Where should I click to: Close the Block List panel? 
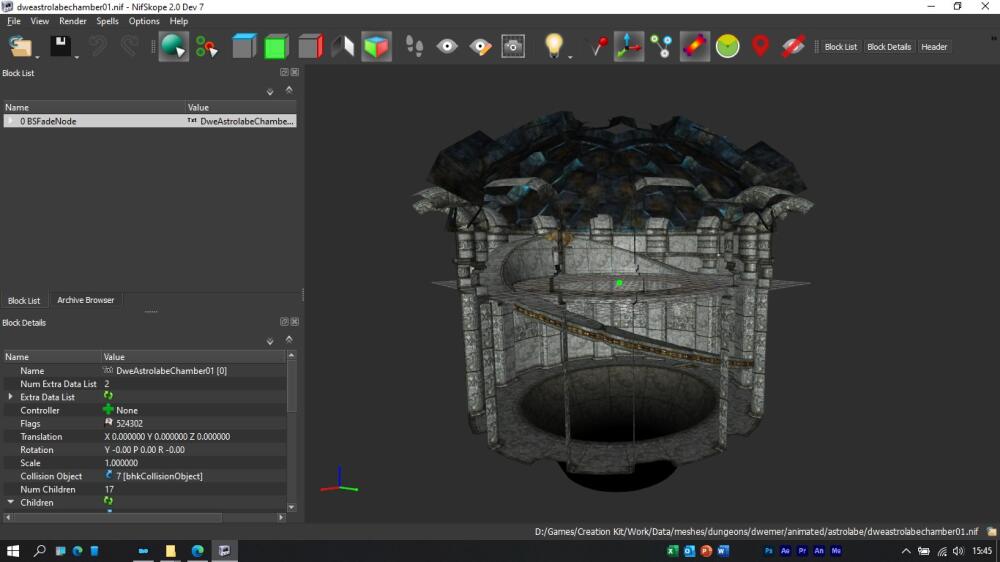(295, 72)
